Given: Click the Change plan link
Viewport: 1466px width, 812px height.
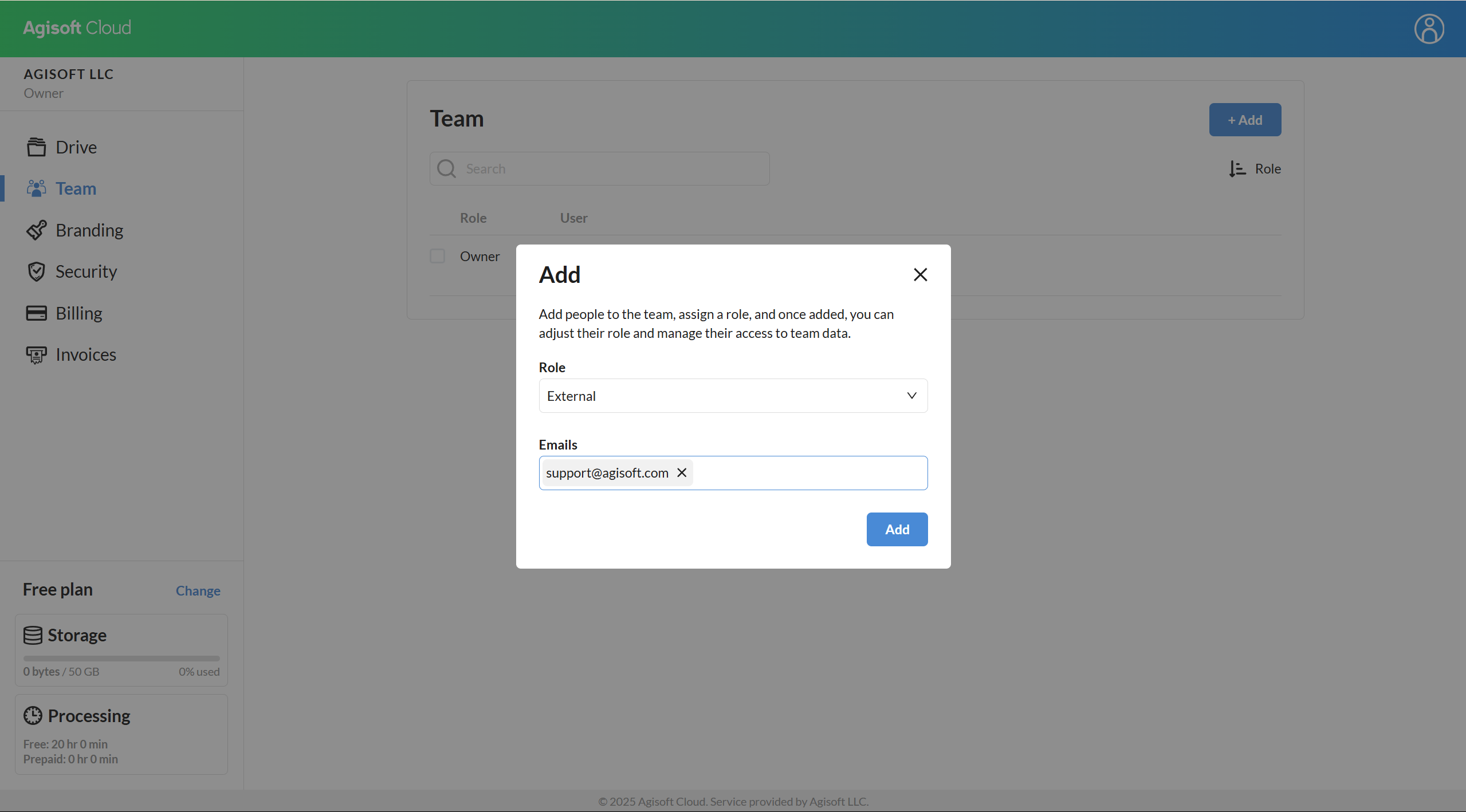Looking at the screenshot, I should (198, 590).
